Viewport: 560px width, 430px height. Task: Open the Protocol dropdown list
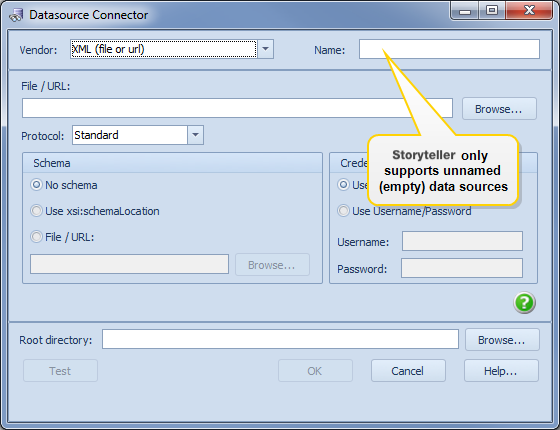coord(195,135)
